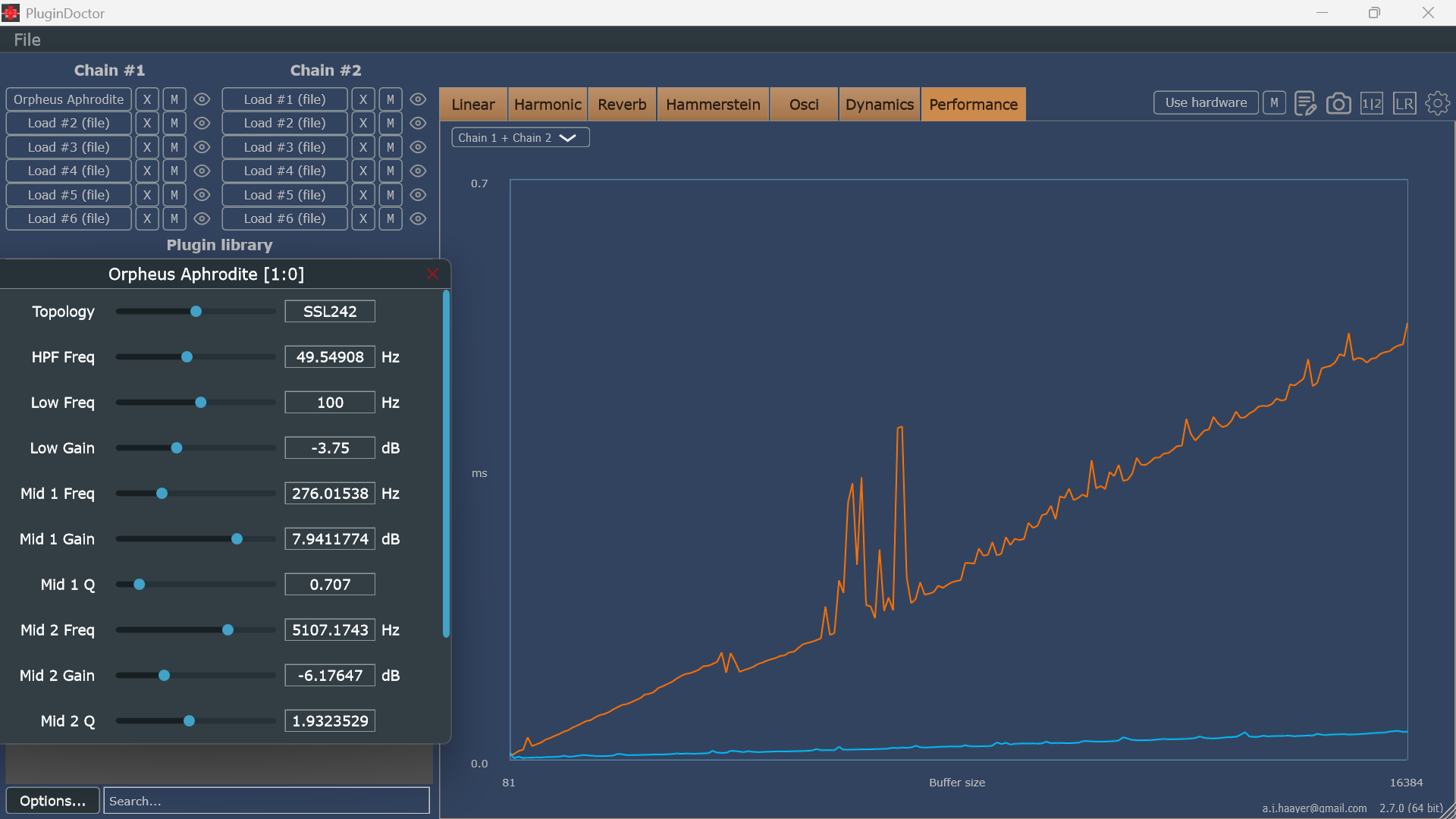Click the LR channel icon
Viewport: 1456px width, 819px height.
[1404, 103]
